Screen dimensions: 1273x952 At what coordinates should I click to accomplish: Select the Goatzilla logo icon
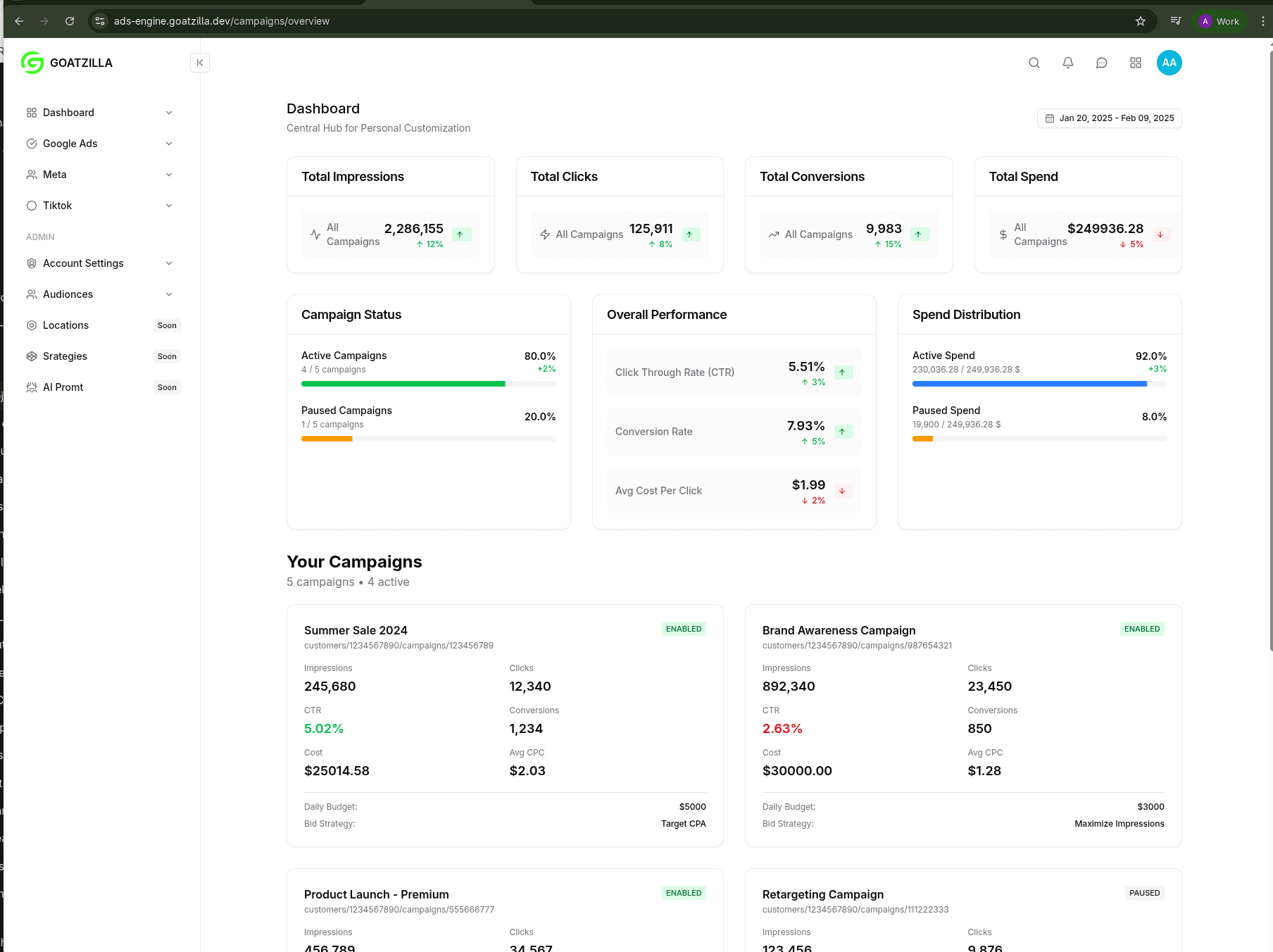pyautogui.click(x=32, y=63)
